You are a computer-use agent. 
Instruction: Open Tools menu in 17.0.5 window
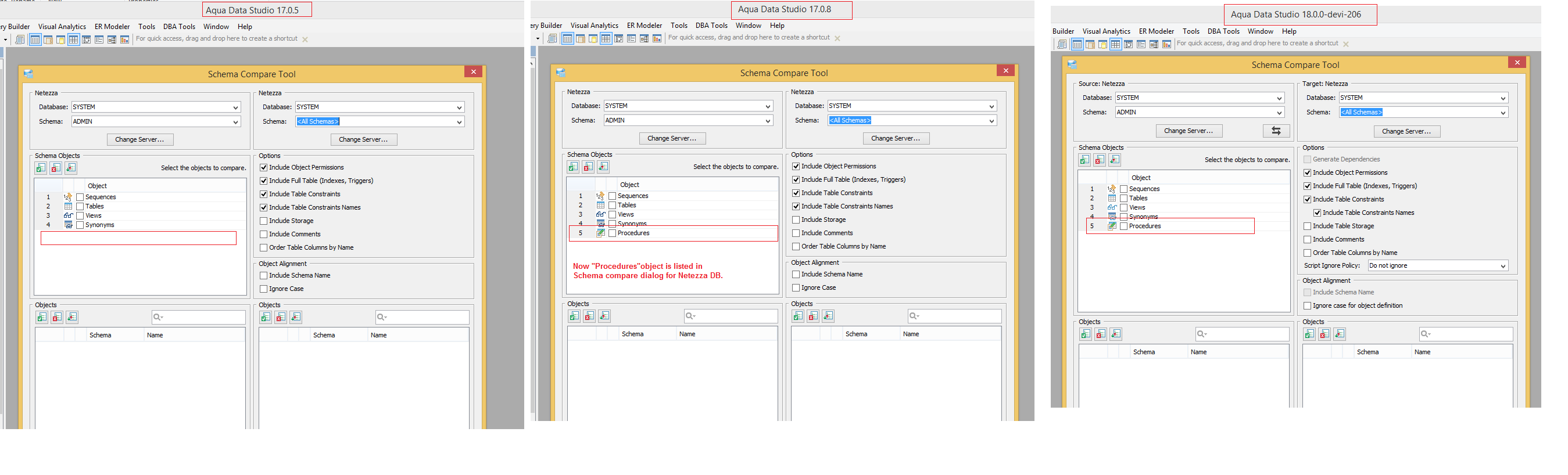146,27
